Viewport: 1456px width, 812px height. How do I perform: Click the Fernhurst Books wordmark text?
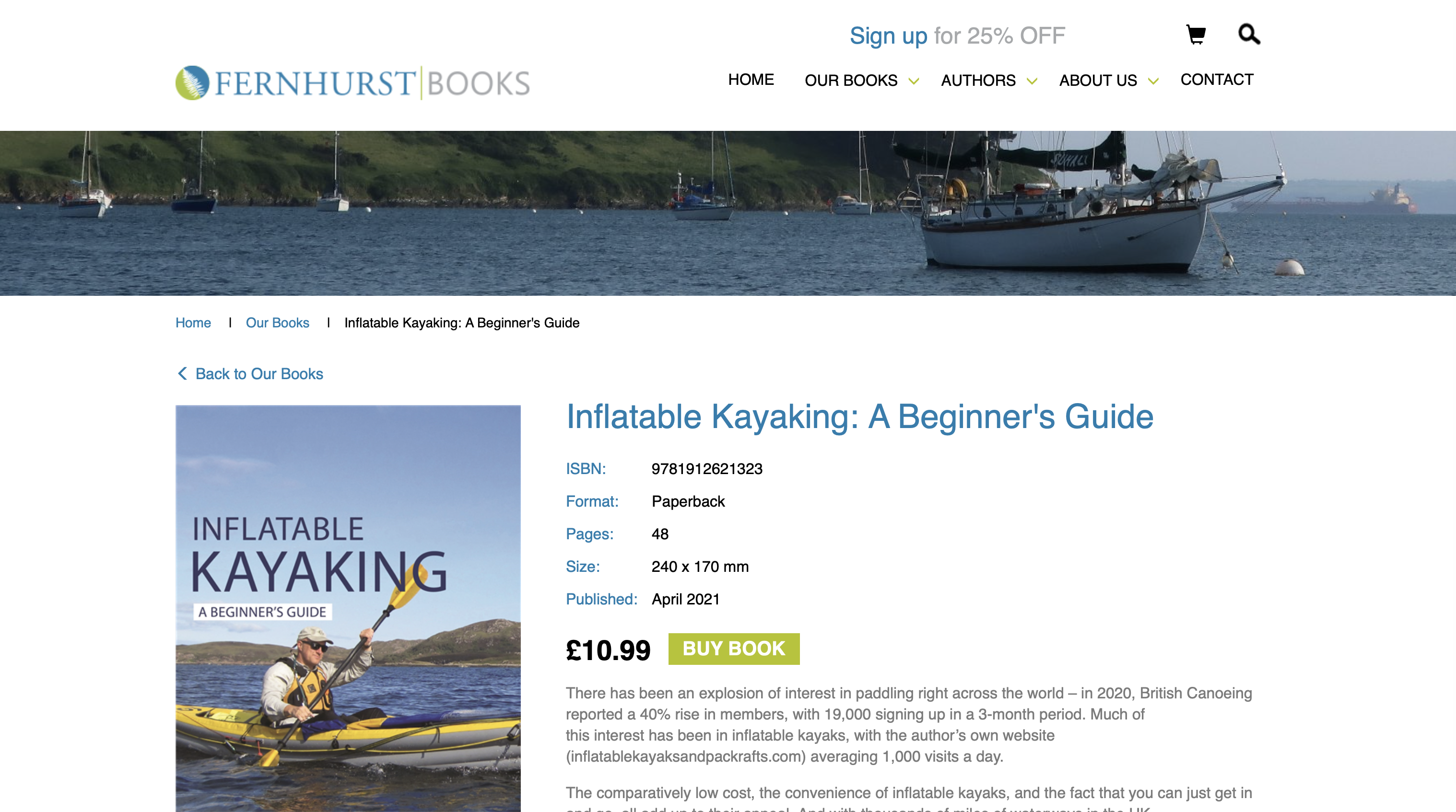372,83
